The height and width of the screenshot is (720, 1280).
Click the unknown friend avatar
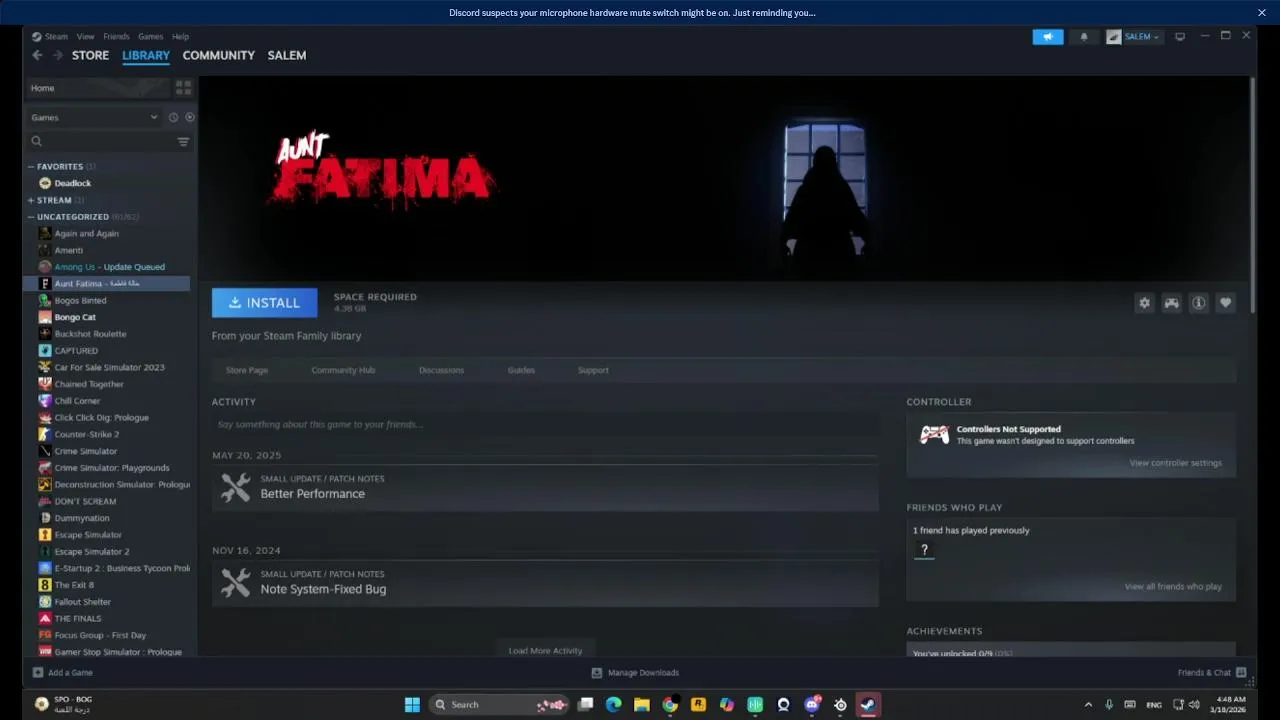[x=924, y=550]
